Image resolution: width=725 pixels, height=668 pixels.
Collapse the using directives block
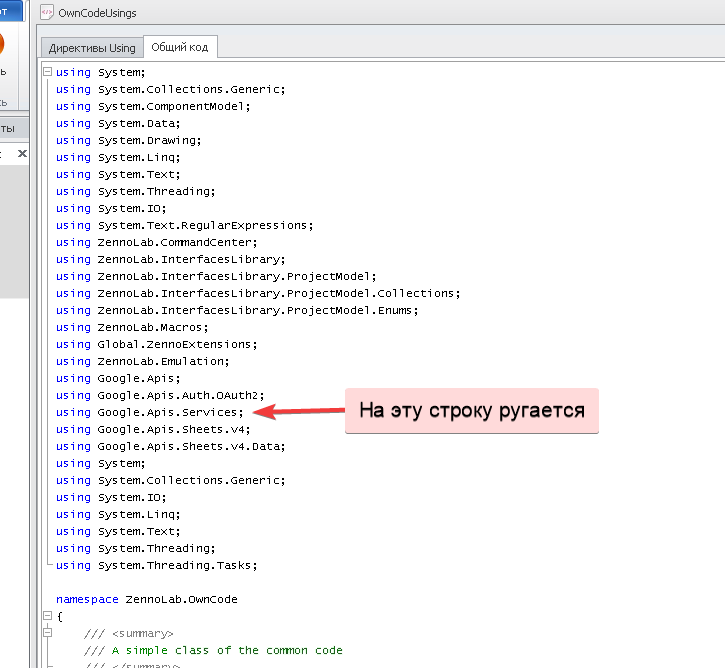(x=47, y=72)
